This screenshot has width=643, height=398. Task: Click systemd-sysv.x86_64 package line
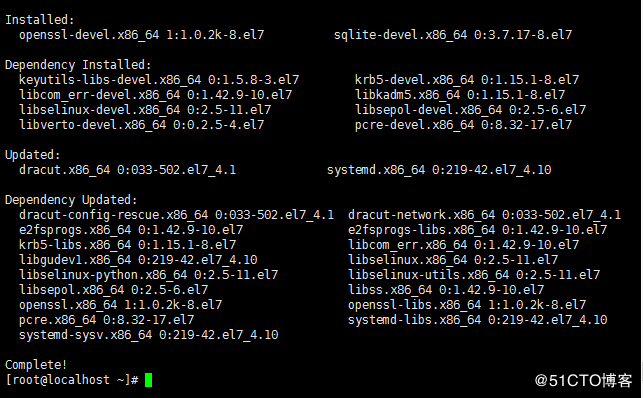coord(148,335)
